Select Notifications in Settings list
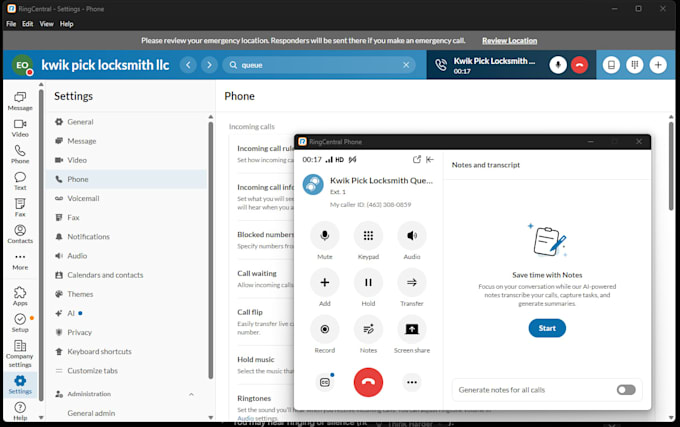Image resolution: width=680 pixels, height=427 pixels. point(126,237)
